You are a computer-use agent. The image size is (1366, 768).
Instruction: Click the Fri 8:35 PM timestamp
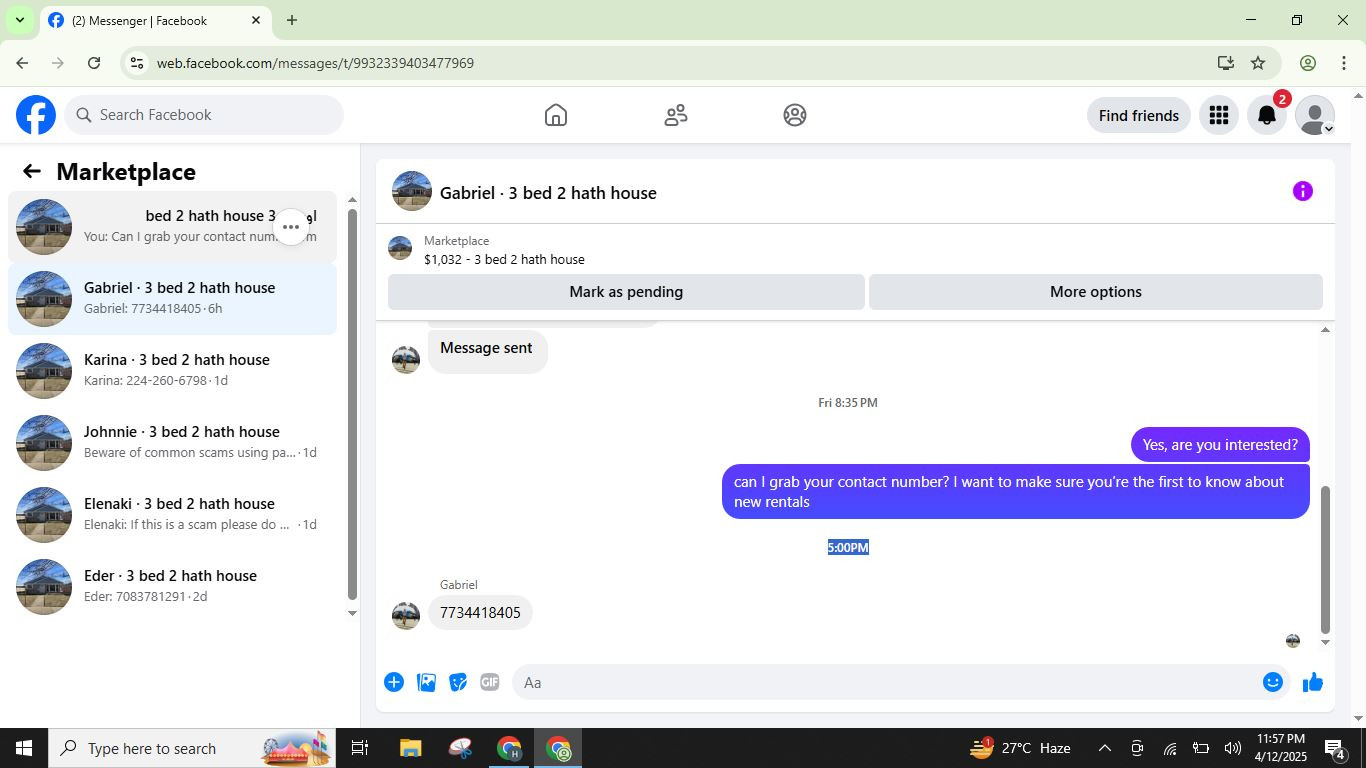848,403
